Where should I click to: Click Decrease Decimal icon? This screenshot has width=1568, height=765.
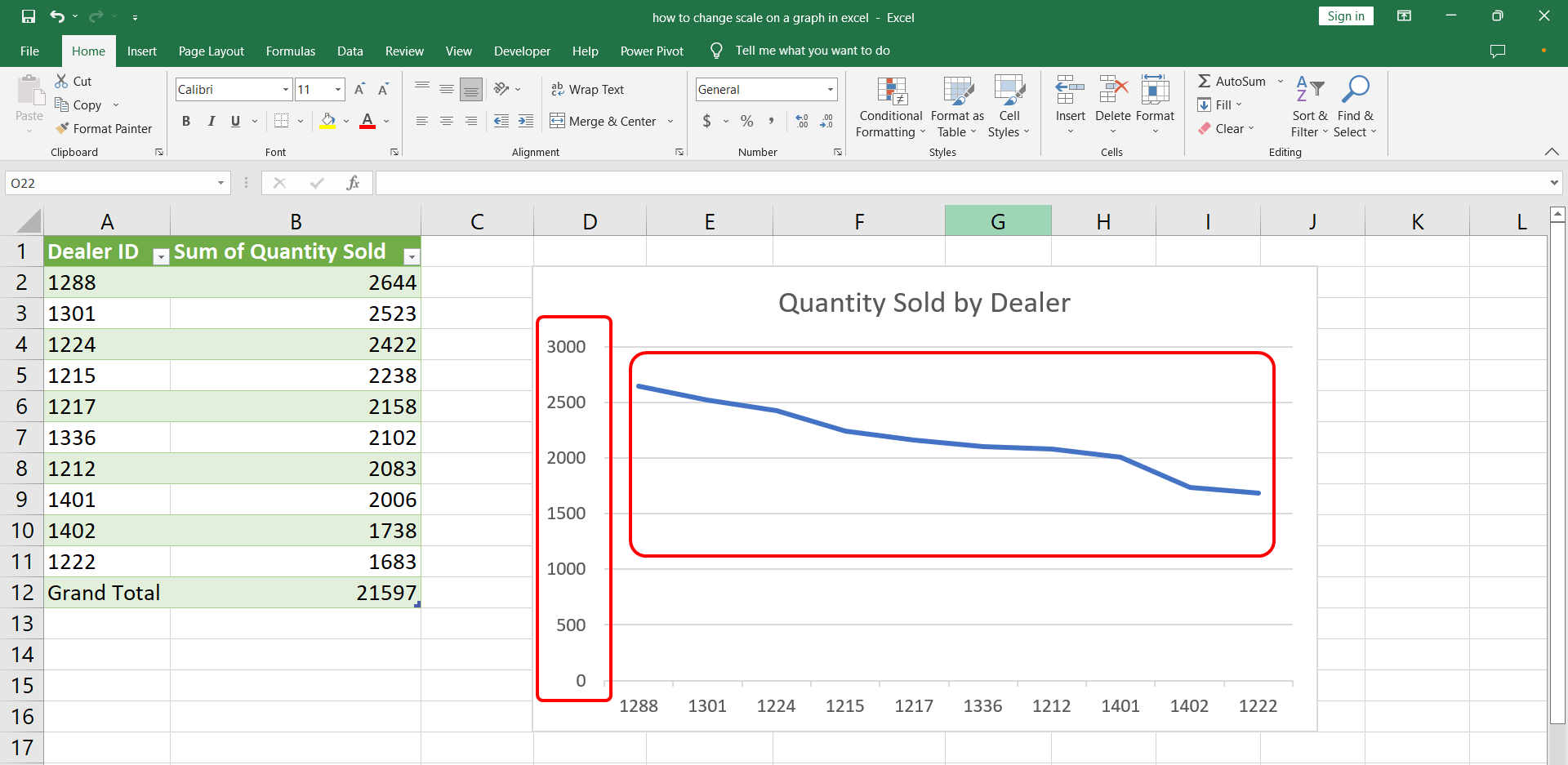[826, 121]
